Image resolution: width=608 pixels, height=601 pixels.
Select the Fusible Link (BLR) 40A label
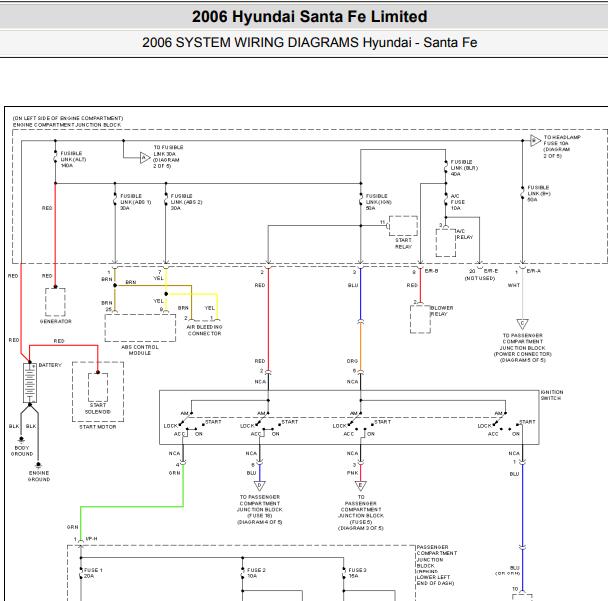[464, 168]
